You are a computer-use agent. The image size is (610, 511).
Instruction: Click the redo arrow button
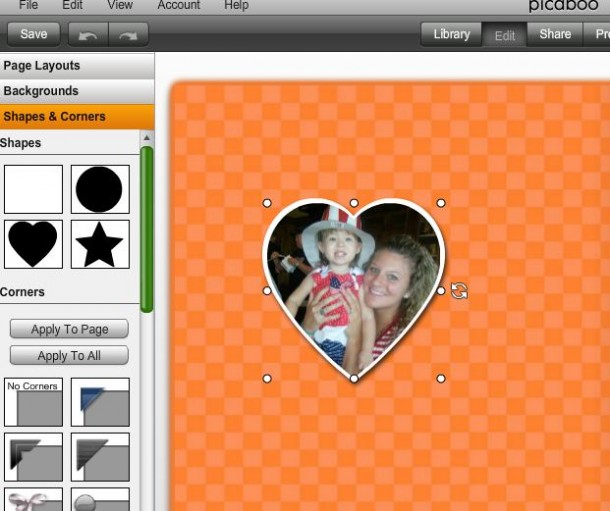pos(129,35)
